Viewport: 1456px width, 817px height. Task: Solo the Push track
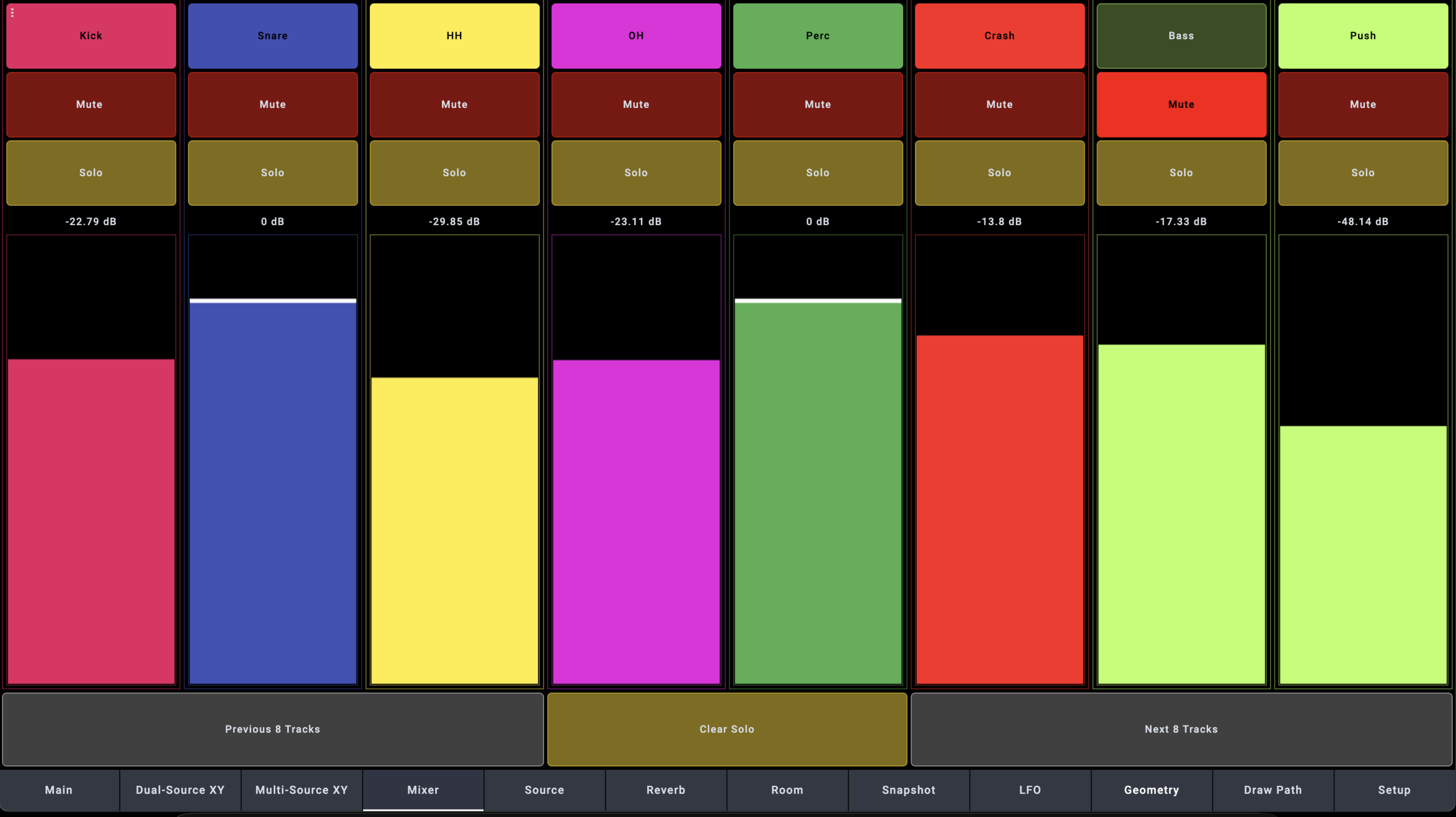[x=1363, y=173]
